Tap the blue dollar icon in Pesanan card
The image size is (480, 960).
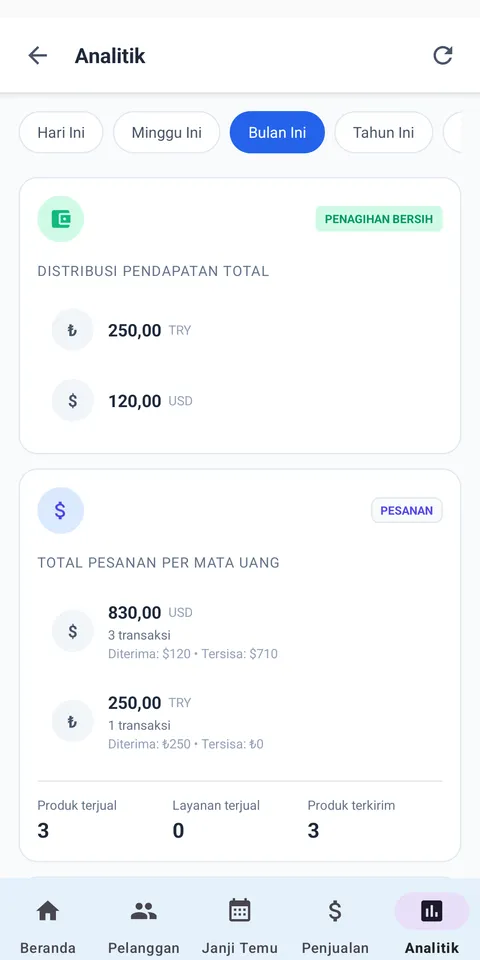61,511
